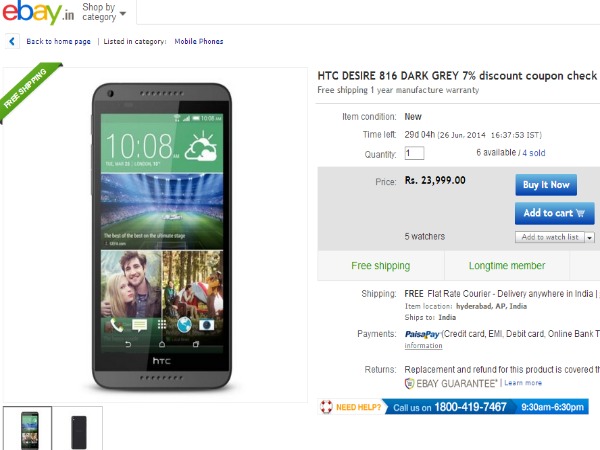Click the green Free Shipping ribbon

(x=24, y=93)
